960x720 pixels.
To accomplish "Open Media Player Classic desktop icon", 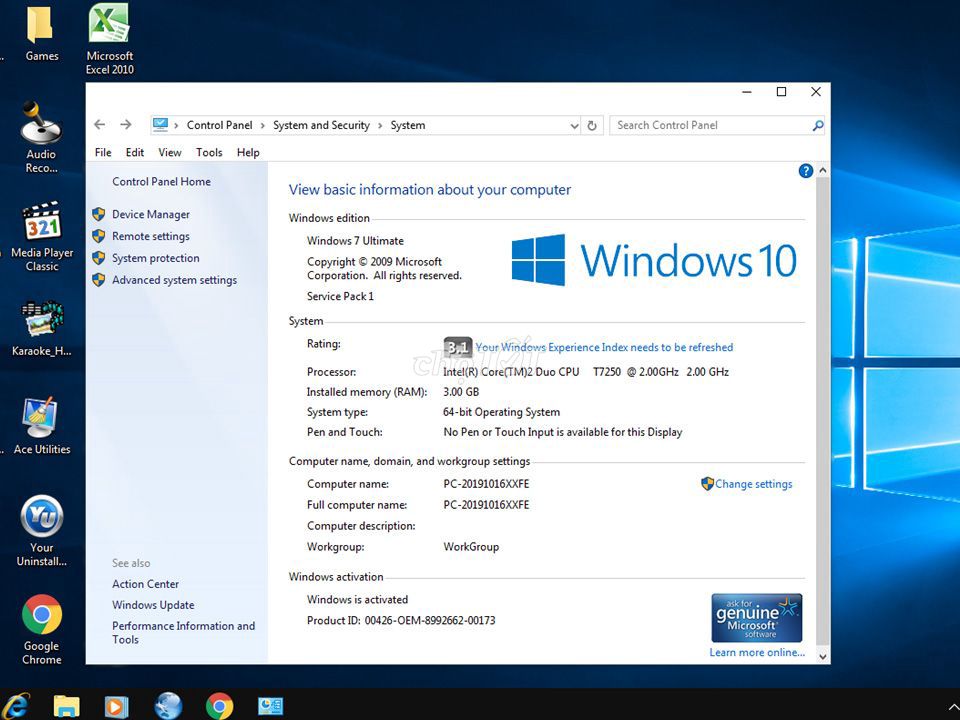I will coord(42,236).
